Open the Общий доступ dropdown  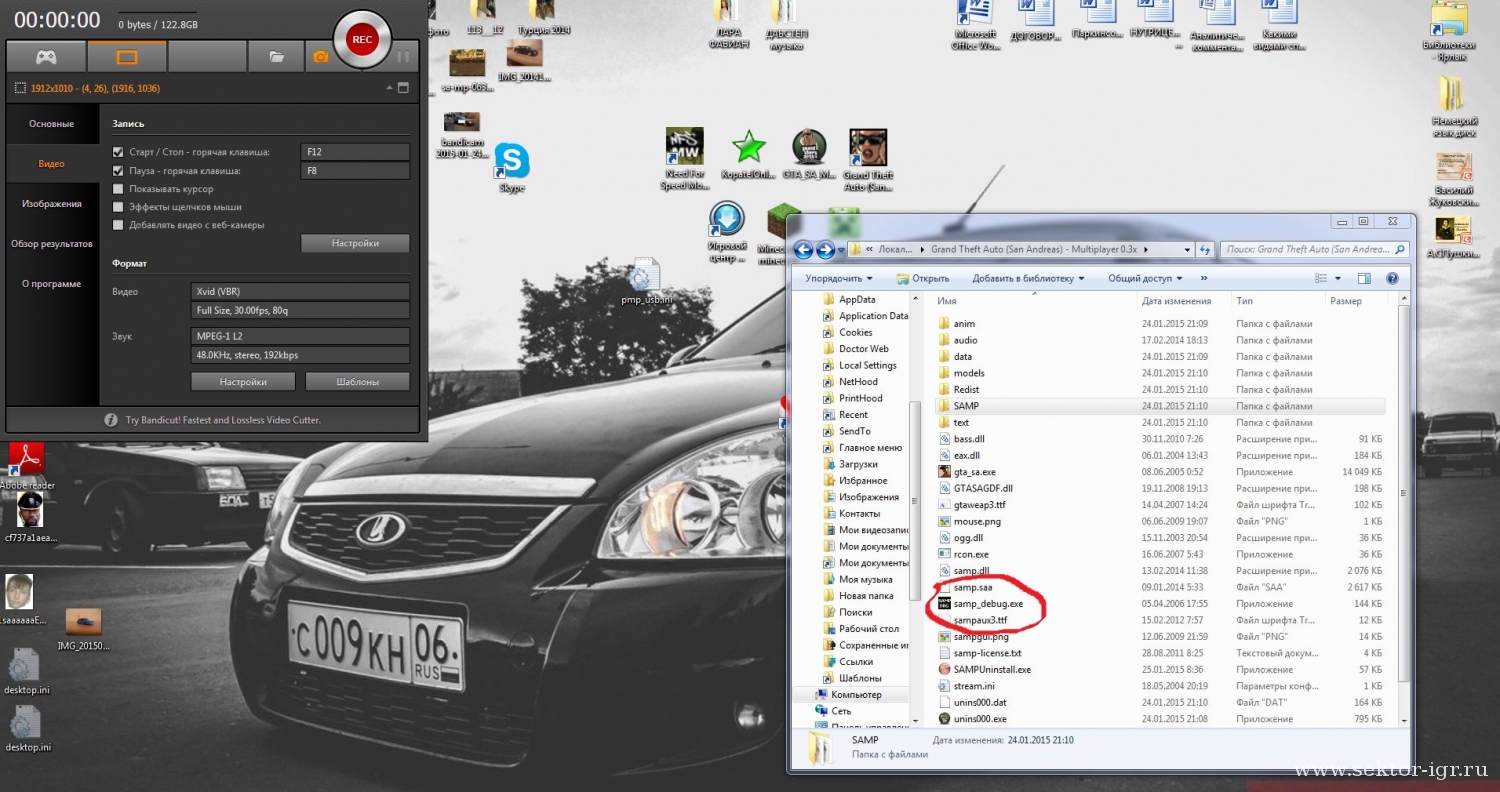point(1145,278)
